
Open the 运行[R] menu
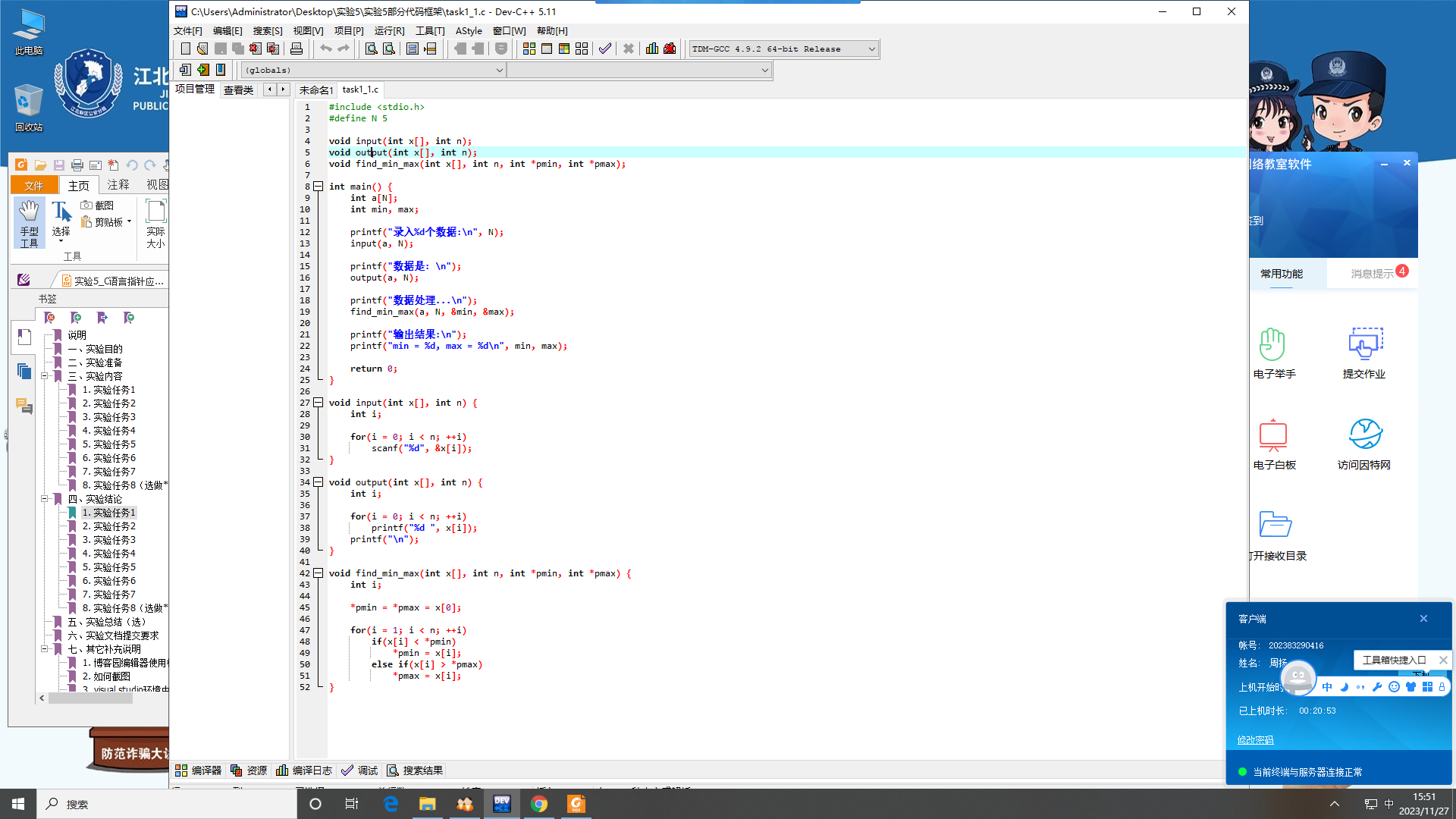point(389,31)
